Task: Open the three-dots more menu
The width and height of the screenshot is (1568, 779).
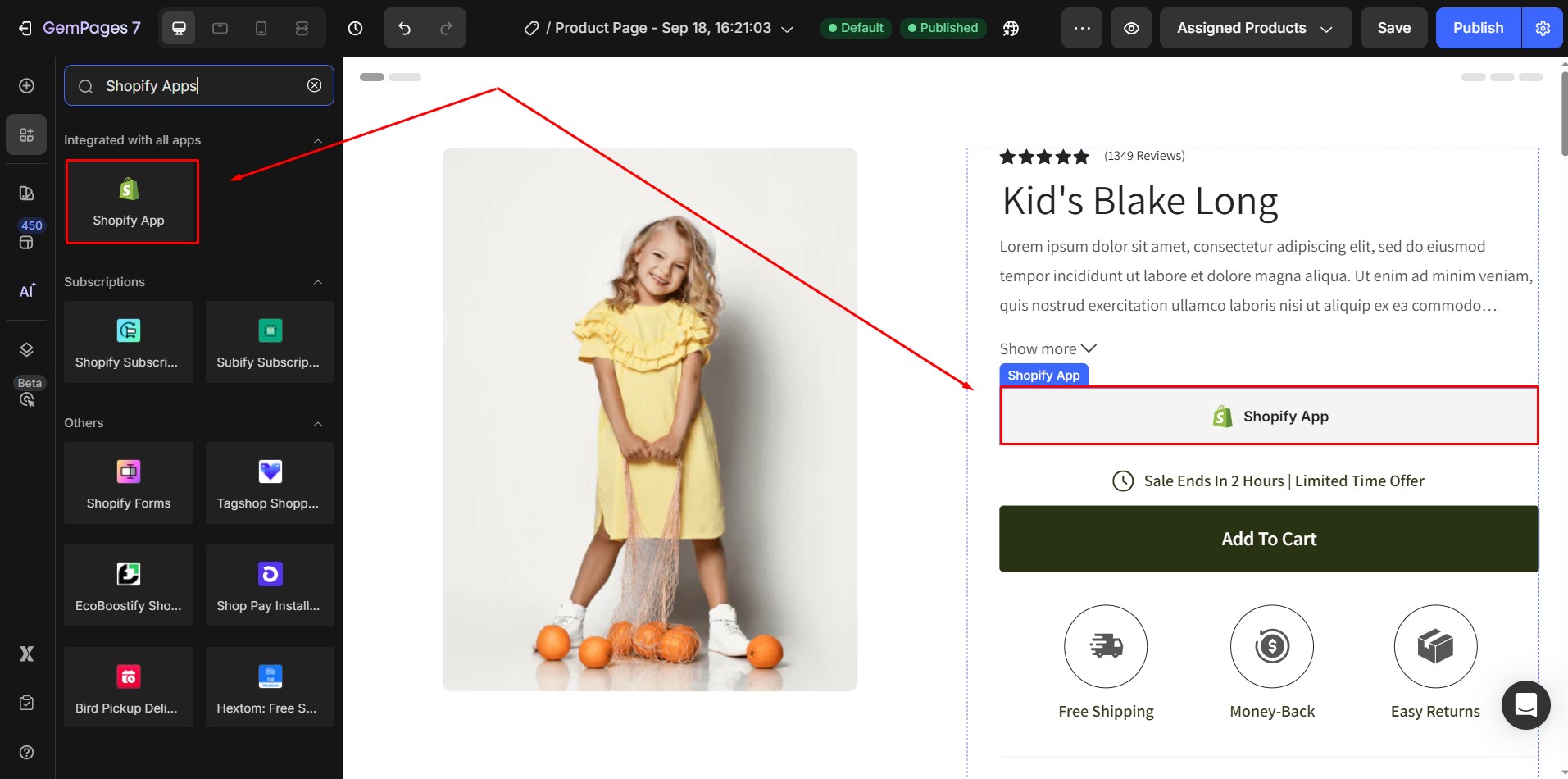Action: click(1082, 29)
